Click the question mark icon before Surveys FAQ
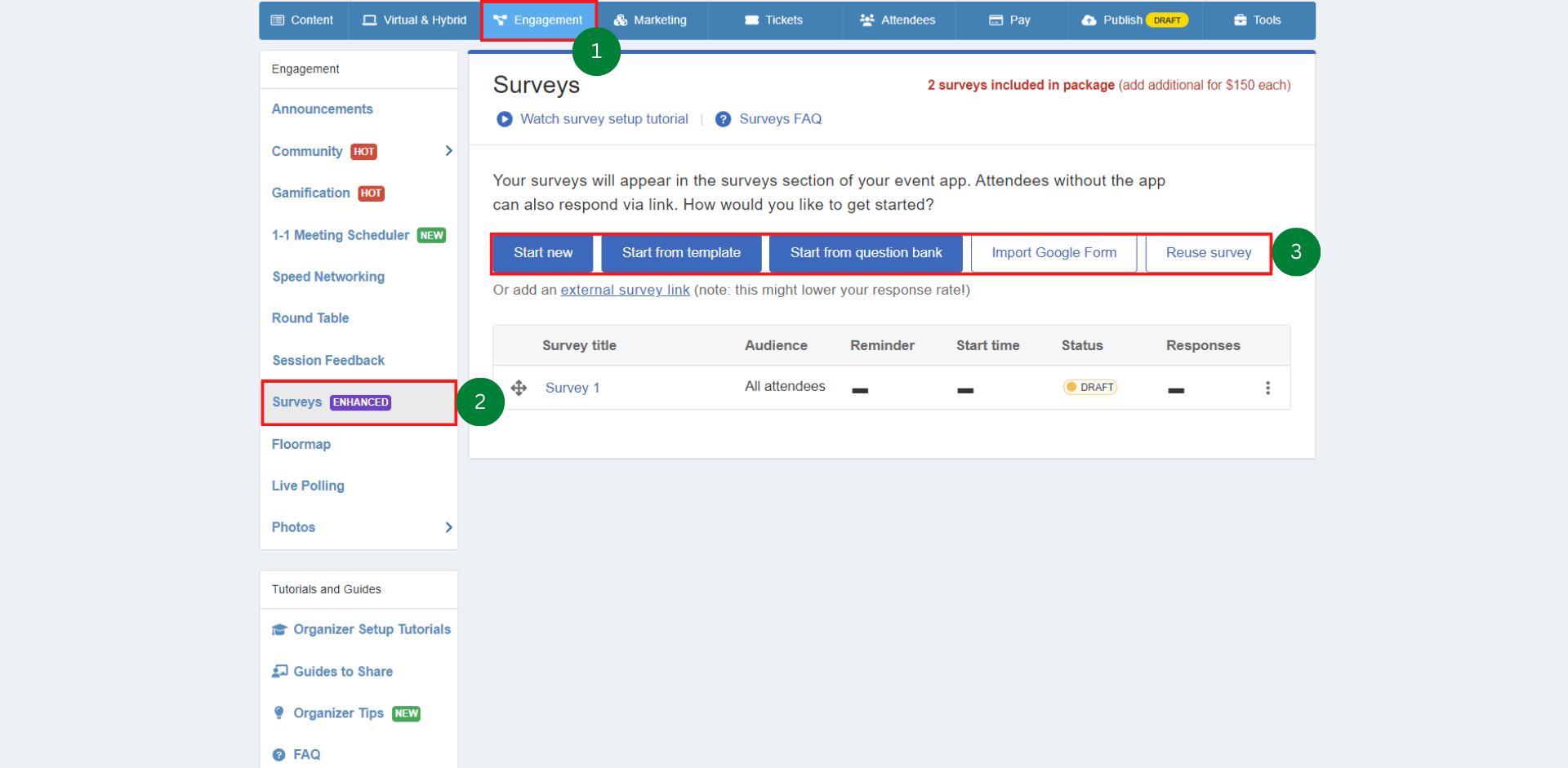Viewport: 1568px width, 768px height. click(x=723, y=118)
